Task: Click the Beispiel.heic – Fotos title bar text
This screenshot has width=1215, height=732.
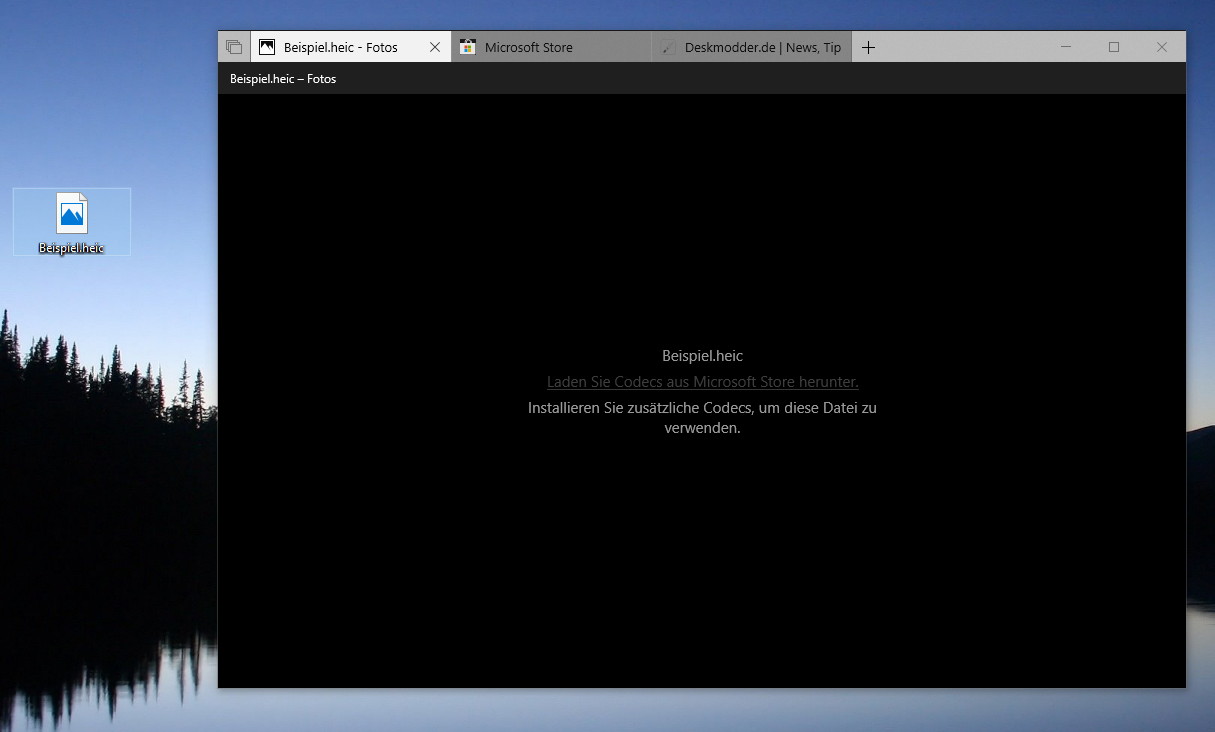Action: (x=283, y=79)
